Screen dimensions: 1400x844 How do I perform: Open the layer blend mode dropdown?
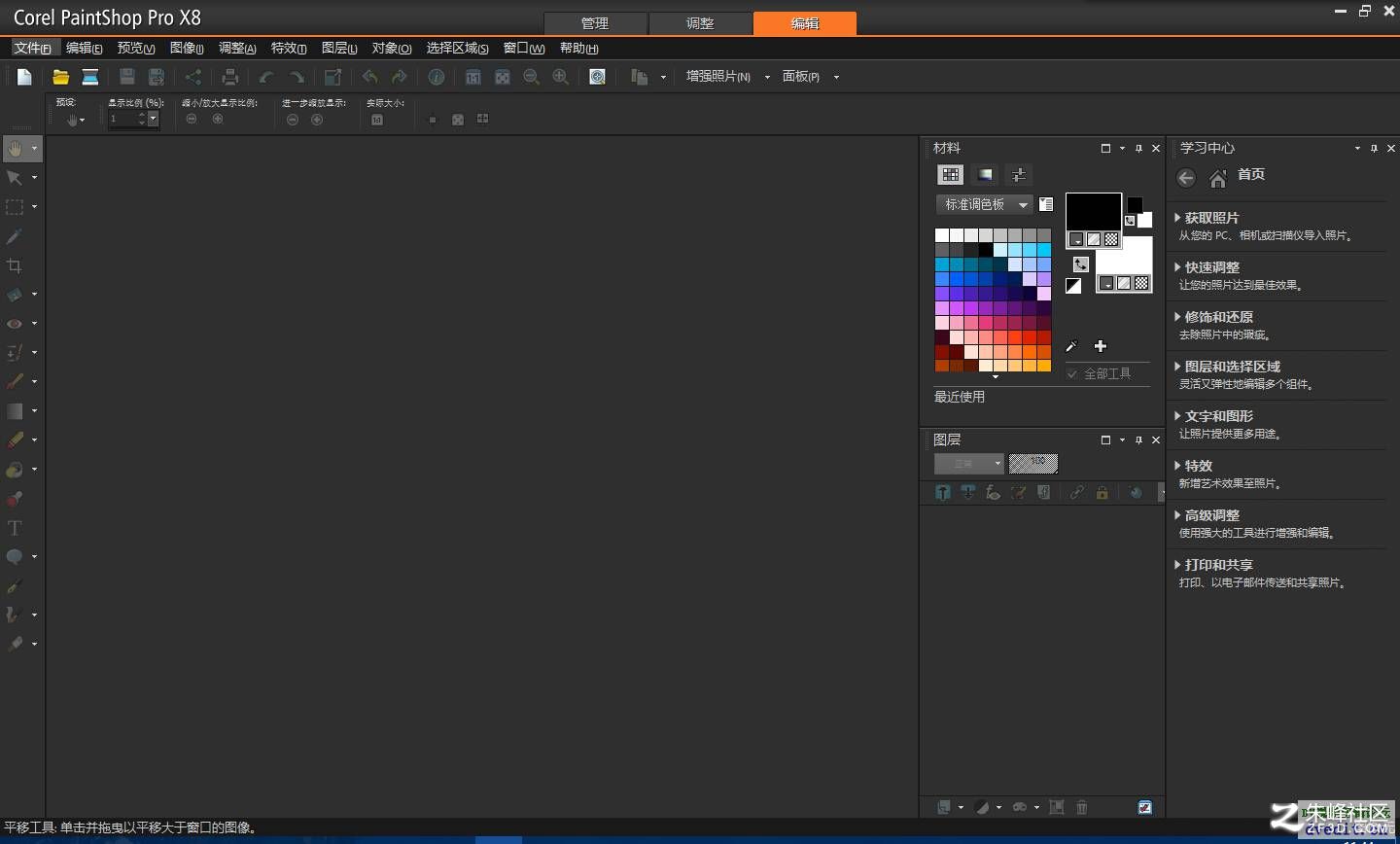pos(968,464)
